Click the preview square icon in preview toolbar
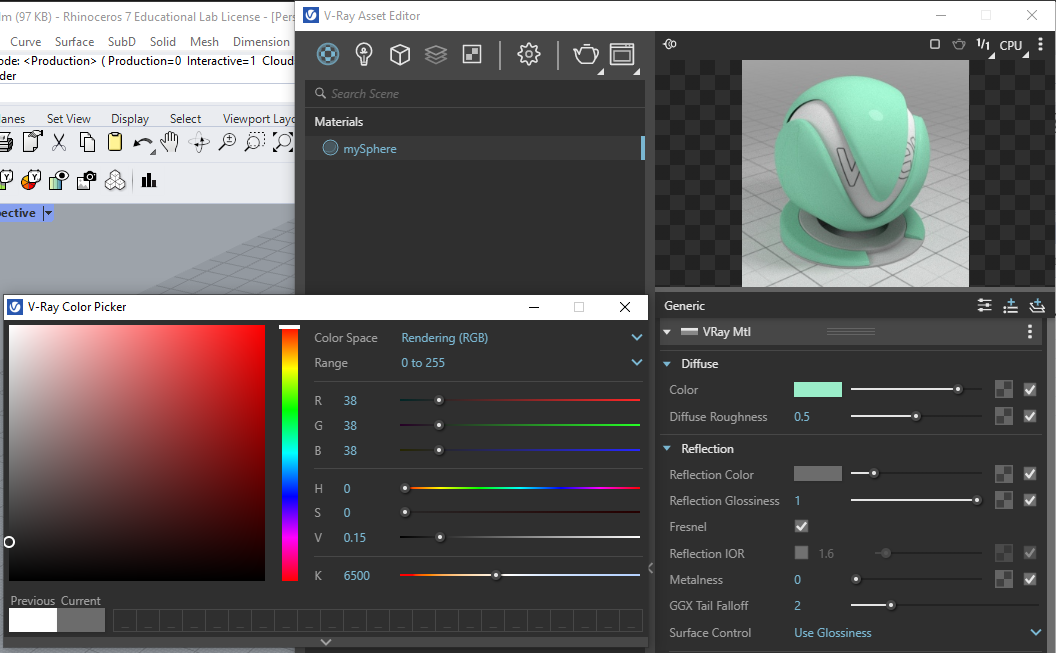The height and width of the screenshot is (653, 1056). coord(935,44)
